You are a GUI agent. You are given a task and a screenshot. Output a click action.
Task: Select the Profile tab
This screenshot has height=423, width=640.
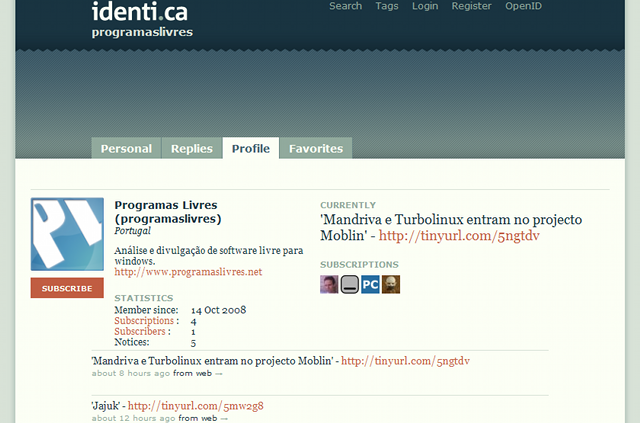click(251, 148)
